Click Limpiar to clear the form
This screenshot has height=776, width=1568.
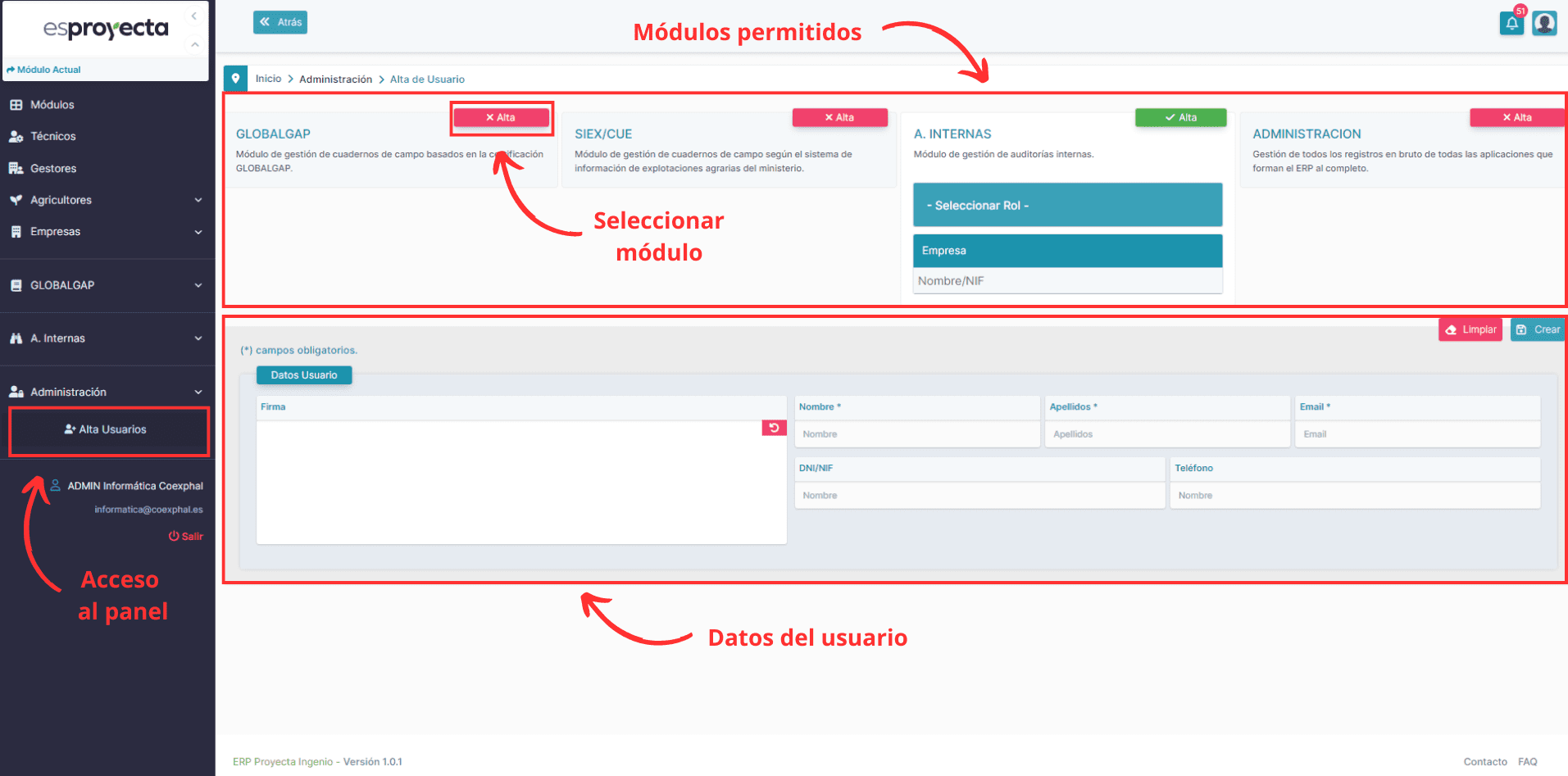click(x=1470, y=329)
